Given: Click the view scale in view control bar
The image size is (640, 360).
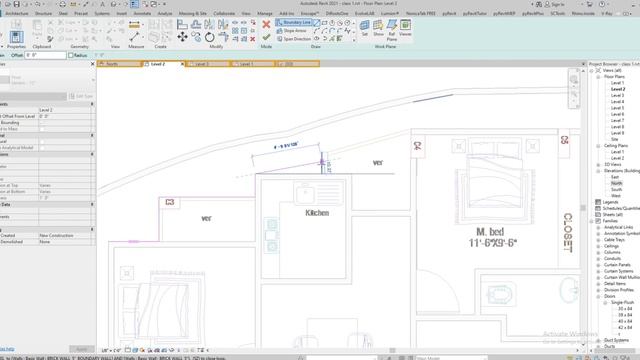Looking at the screenshot, I should 111,350.
